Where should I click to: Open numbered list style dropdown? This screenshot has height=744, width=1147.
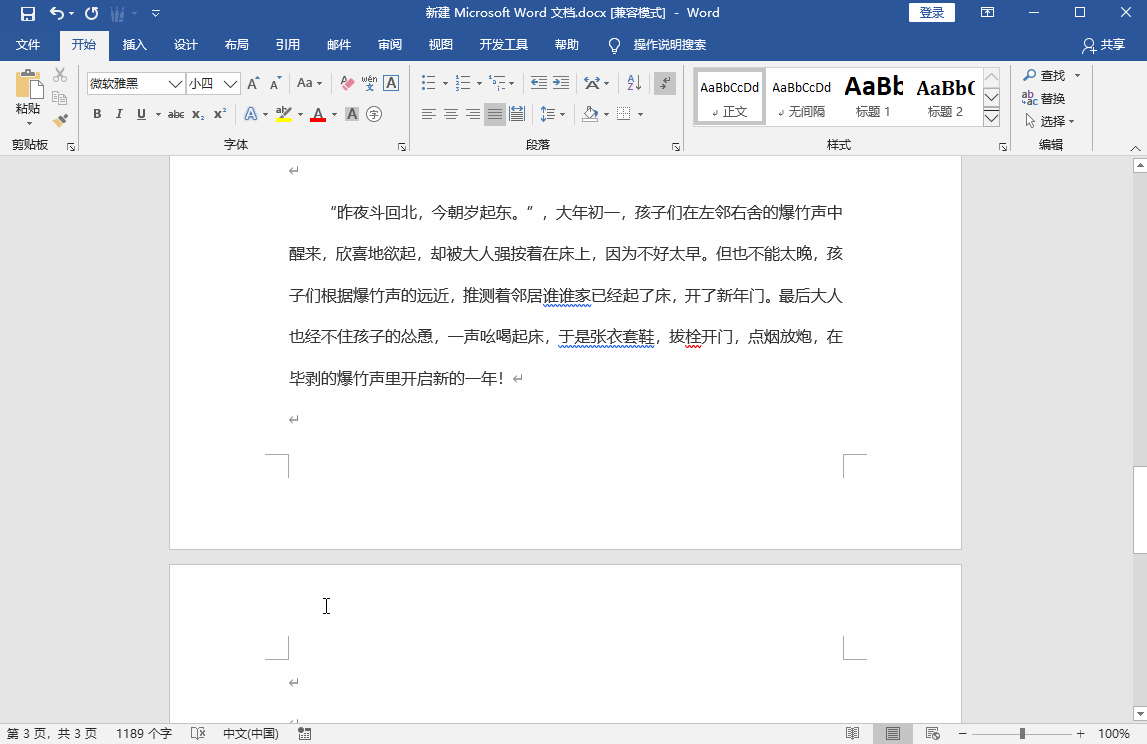pos(479,83)
